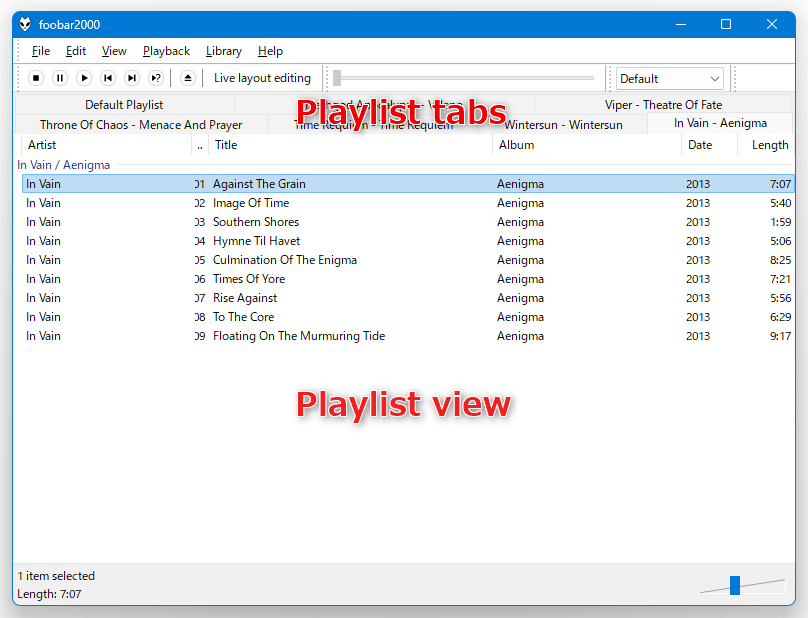The width and height of the screenshot is (808, 618).
Task: Select track To The Core
Action: [x=408, y=317]
